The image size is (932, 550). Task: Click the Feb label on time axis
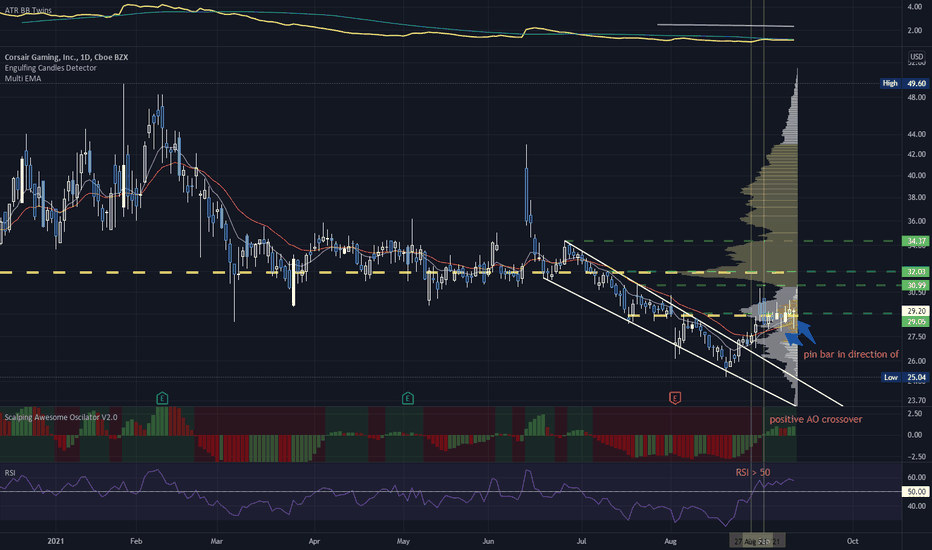pyautogui.click(x=136, y=541)
